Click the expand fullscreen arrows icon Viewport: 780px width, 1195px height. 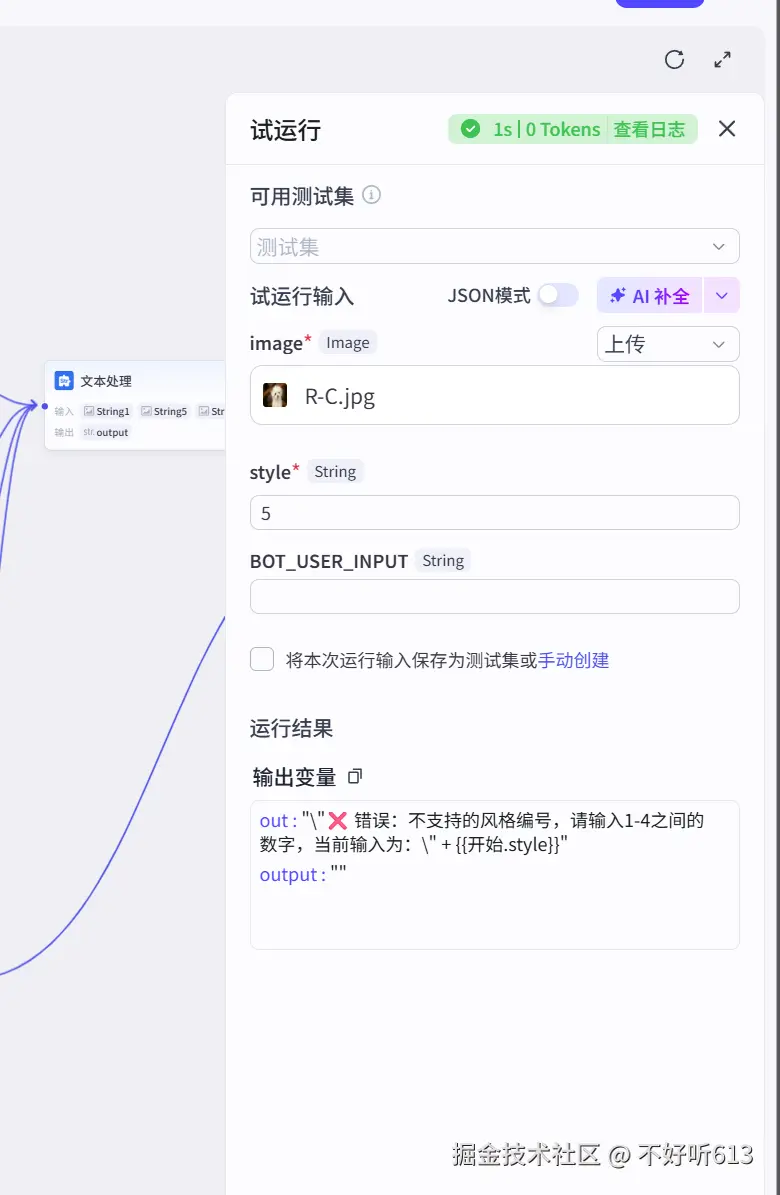click(722, 59)
